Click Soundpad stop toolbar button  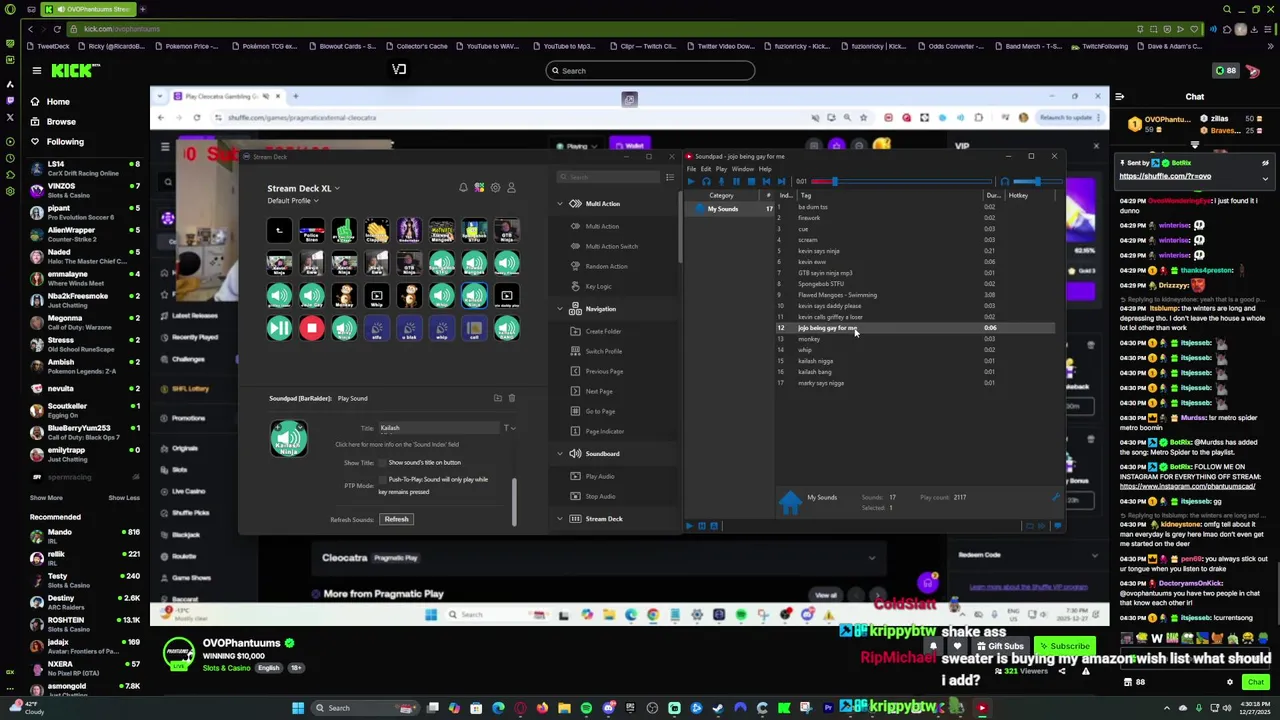pyautogui.click(x=751, y=181)
